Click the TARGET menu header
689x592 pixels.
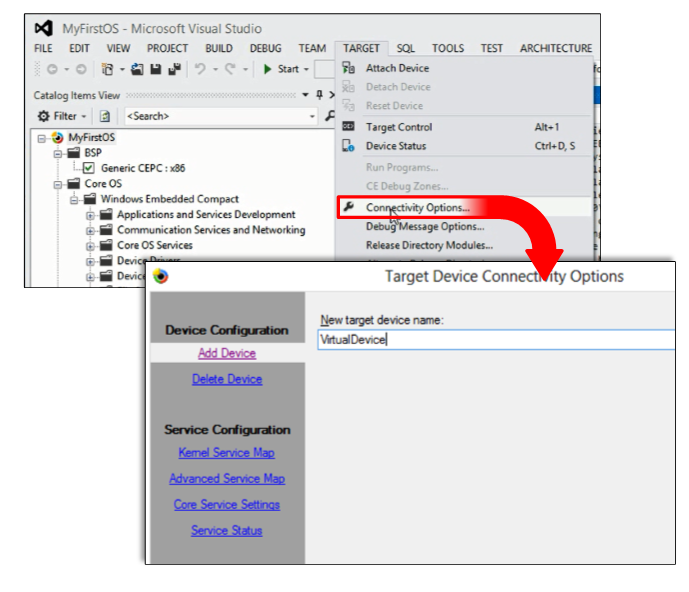[361, 48]
